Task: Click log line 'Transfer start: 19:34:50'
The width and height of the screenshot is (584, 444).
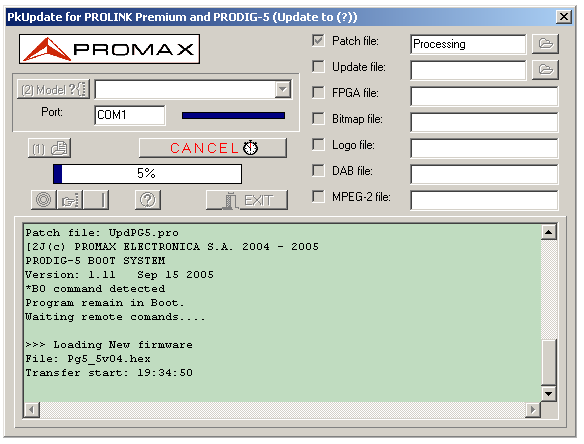Action: [109, 373]
